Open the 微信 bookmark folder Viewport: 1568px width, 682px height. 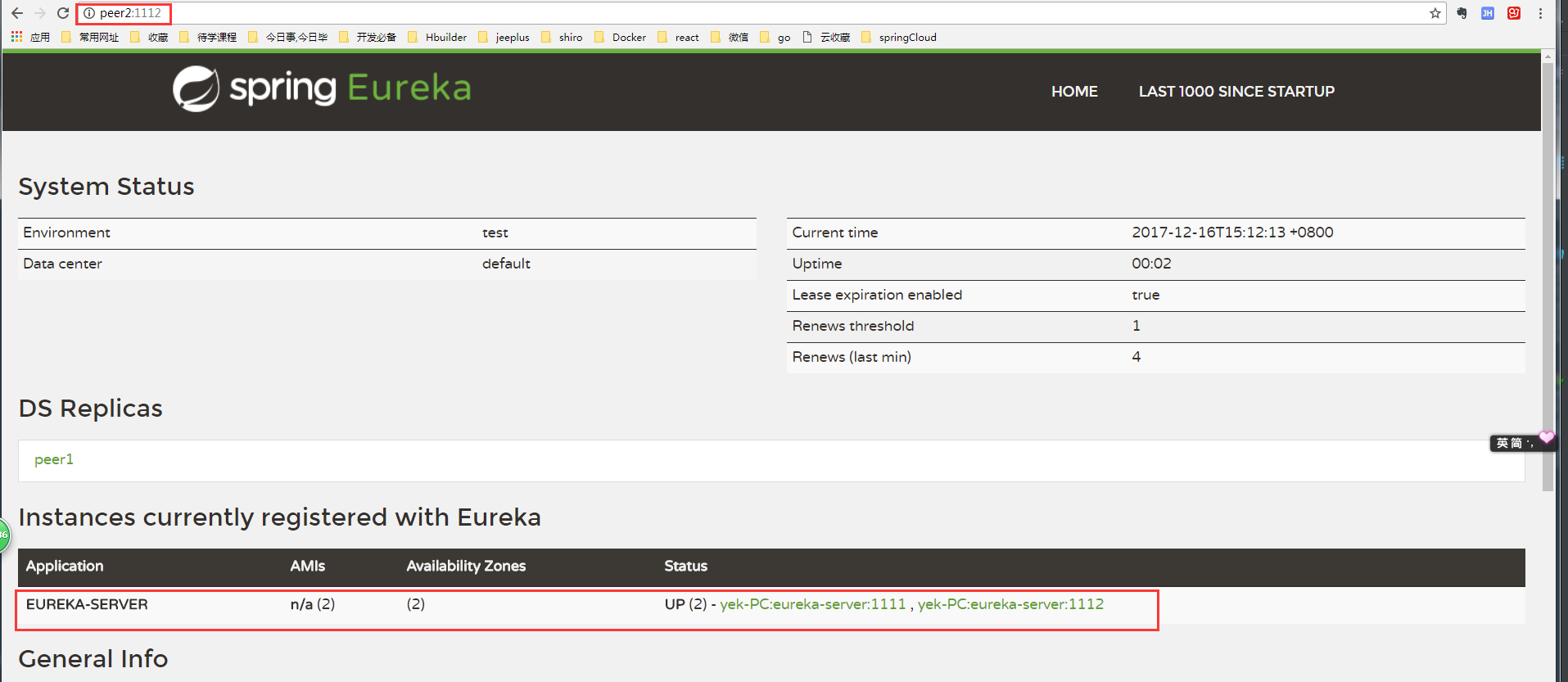point(730,37)
